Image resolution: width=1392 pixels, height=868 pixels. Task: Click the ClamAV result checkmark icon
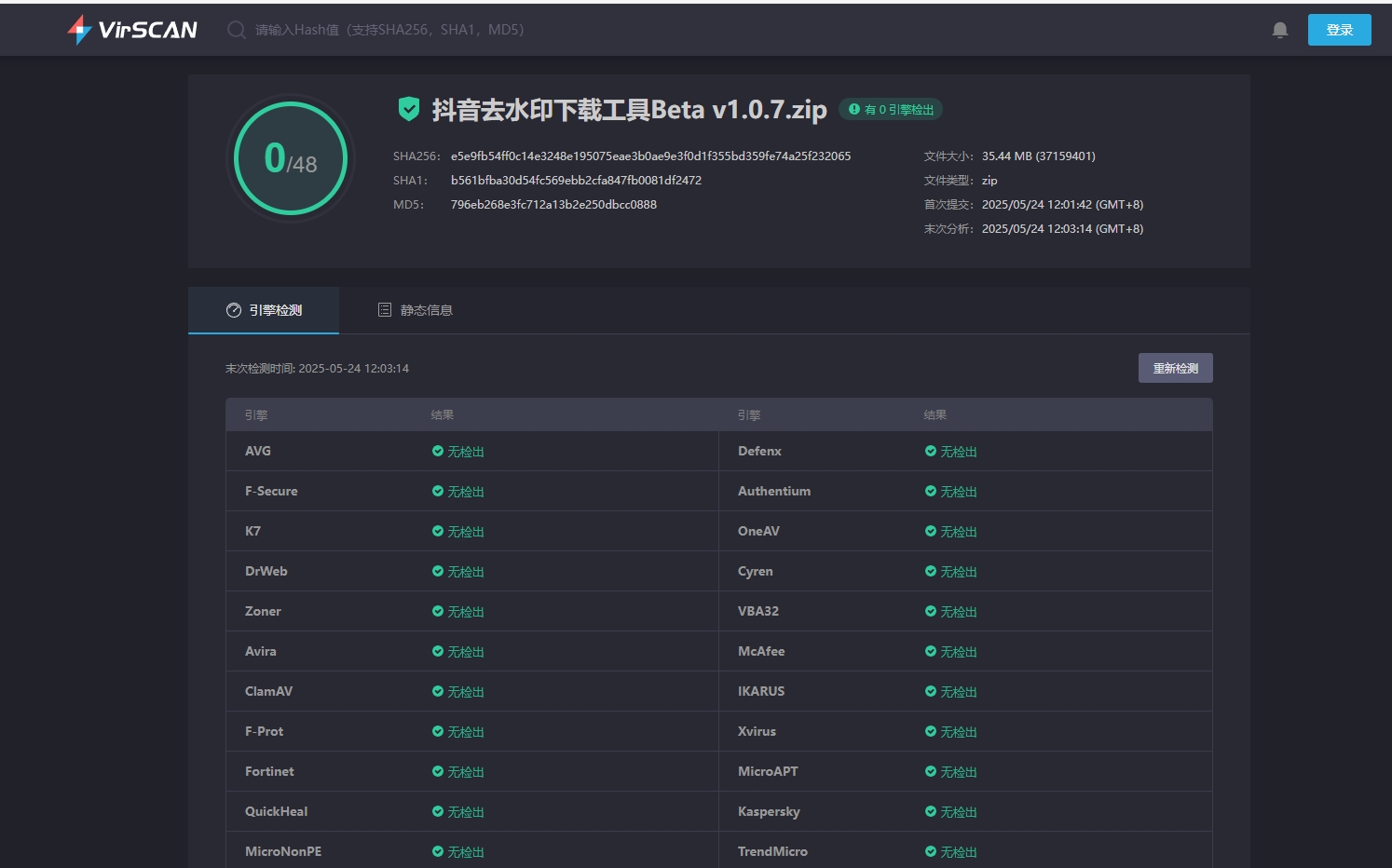[x=438, y=691]
